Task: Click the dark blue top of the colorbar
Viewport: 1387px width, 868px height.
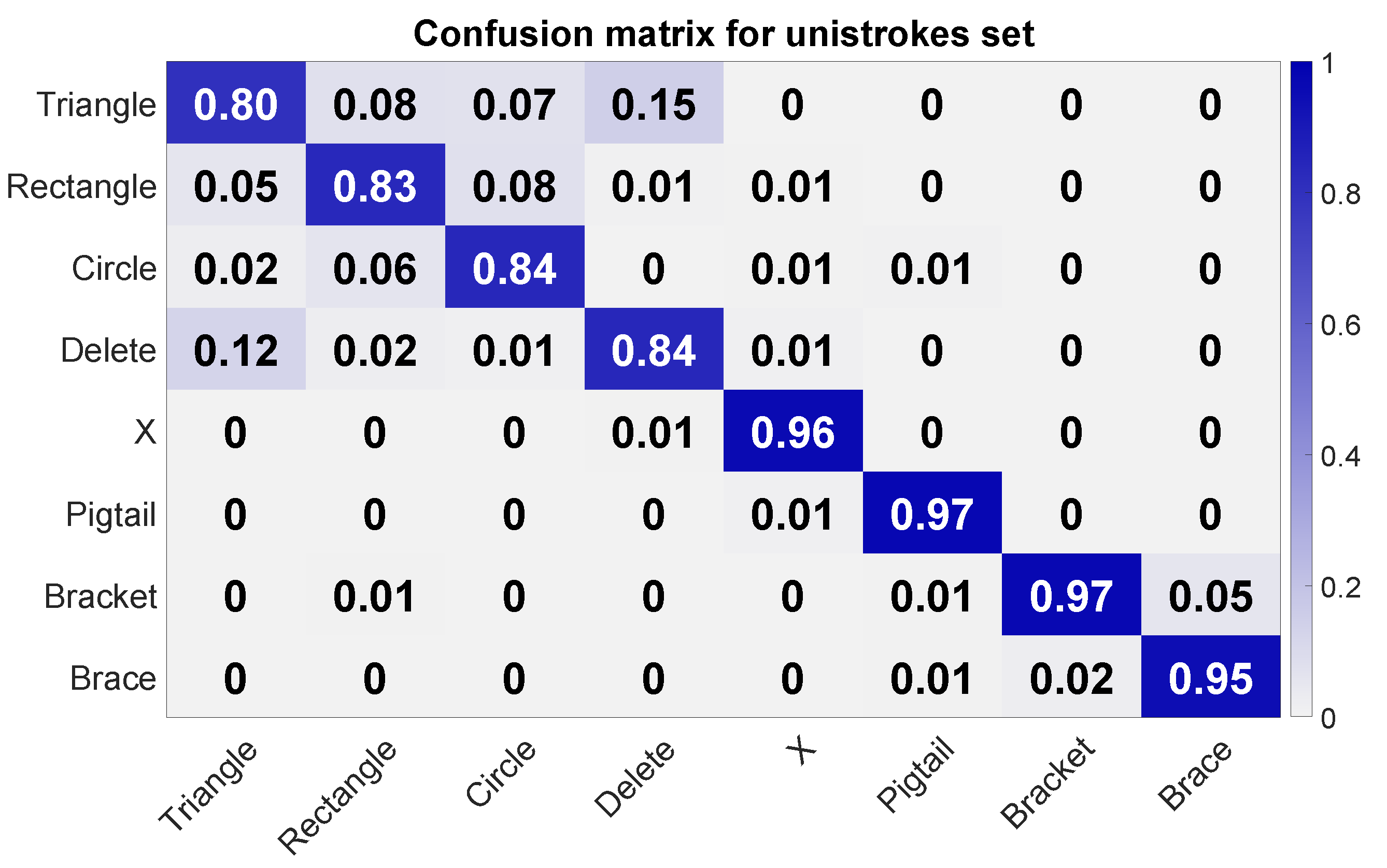Action: click(1301, 72)
